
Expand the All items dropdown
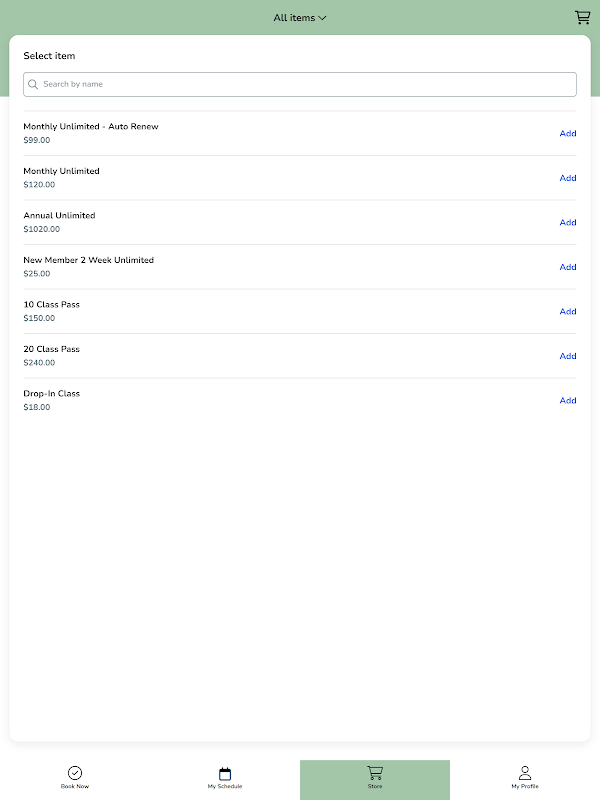295,18
